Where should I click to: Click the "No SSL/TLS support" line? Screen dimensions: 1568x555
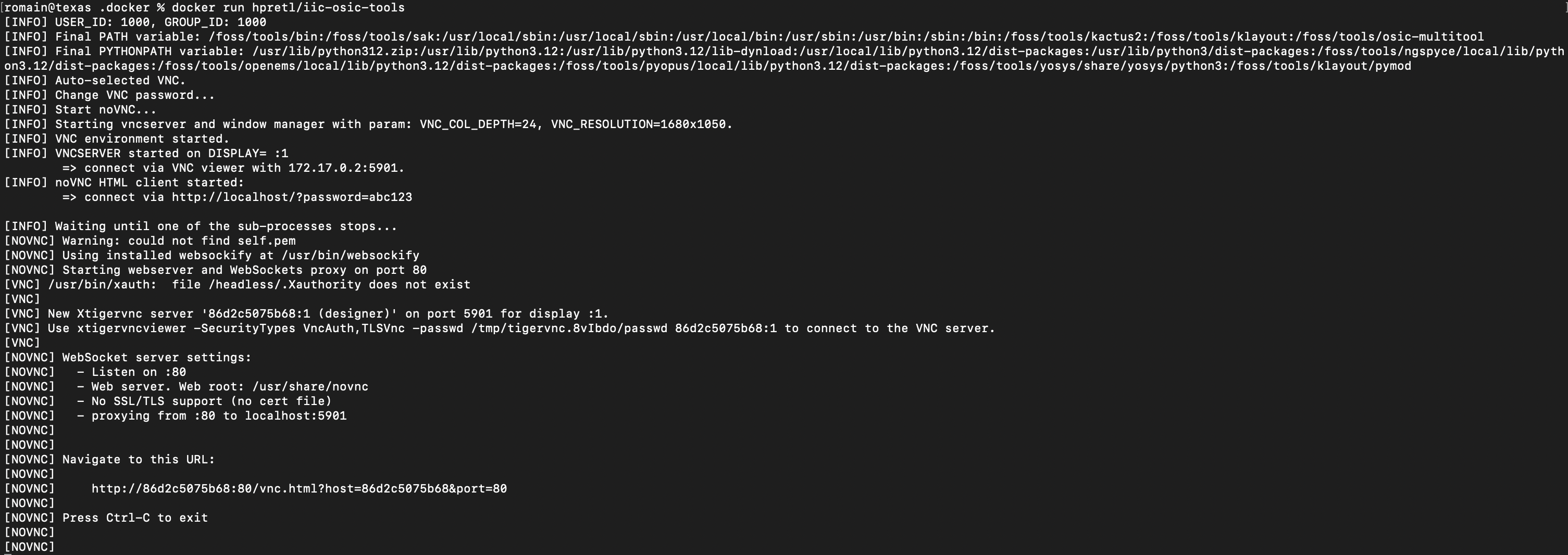pos(211,401)
